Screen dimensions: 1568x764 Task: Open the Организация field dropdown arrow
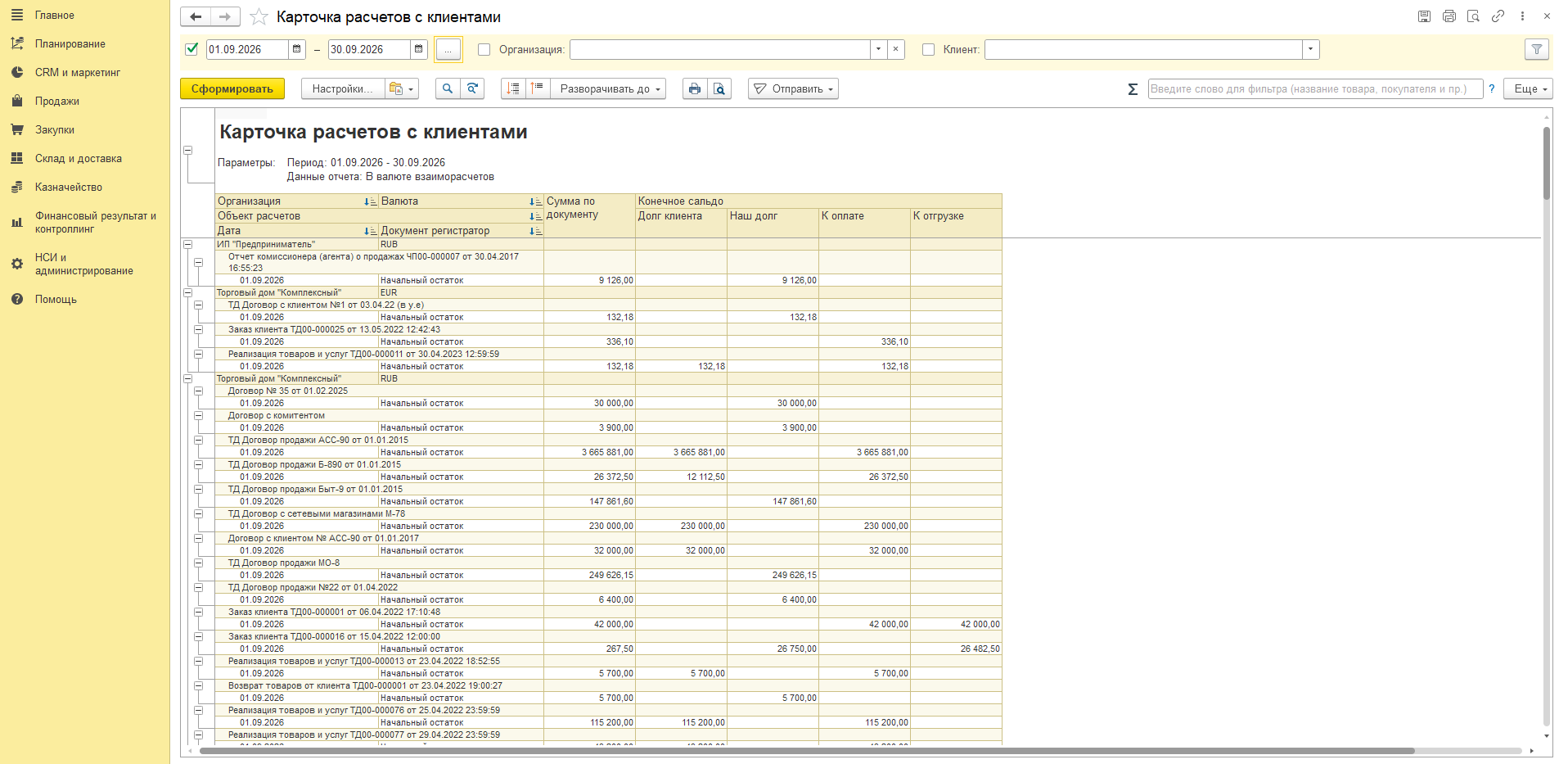pos(879,49)
